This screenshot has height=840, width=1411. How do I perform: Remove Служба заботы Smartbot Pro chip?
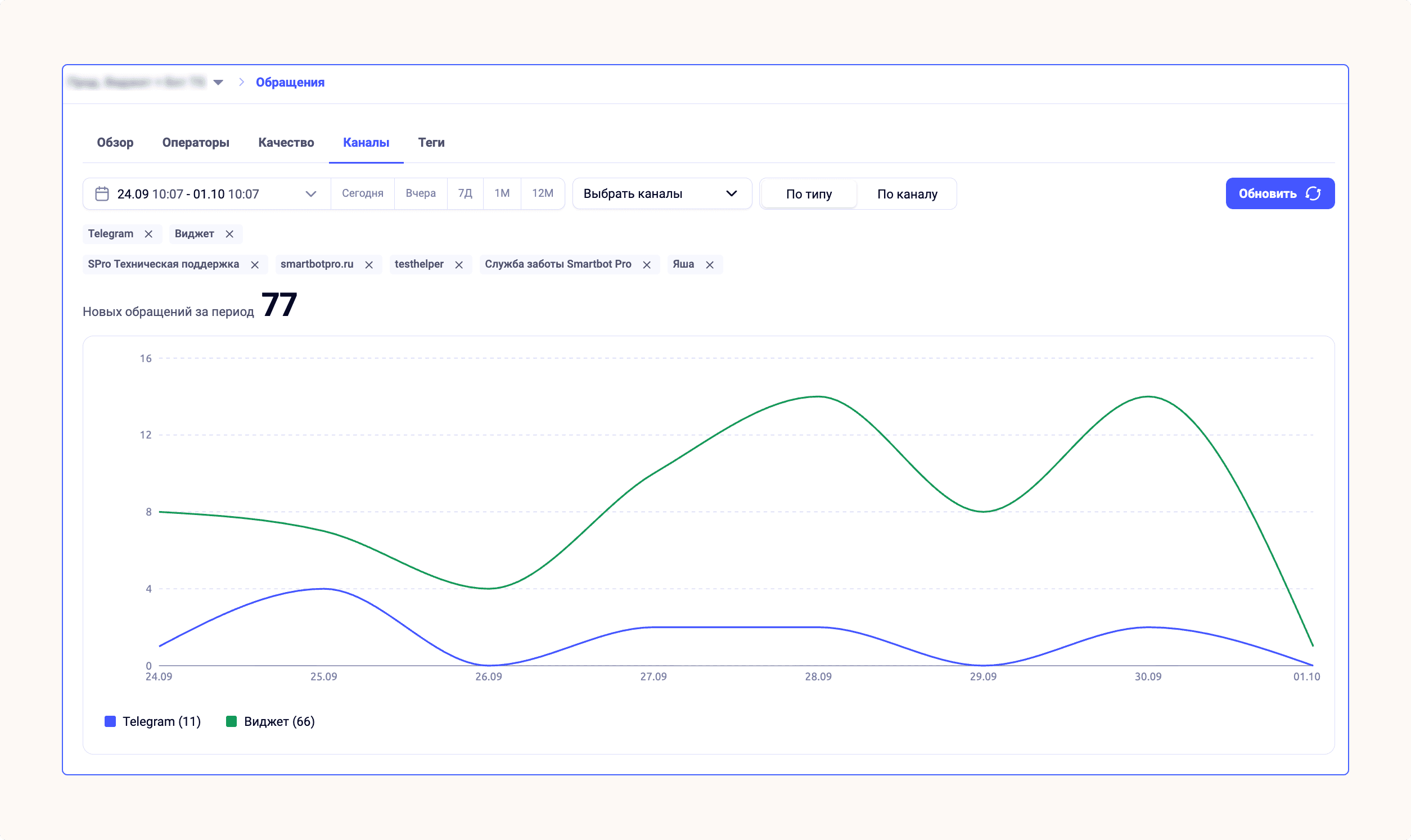click(x=647, y=264)
